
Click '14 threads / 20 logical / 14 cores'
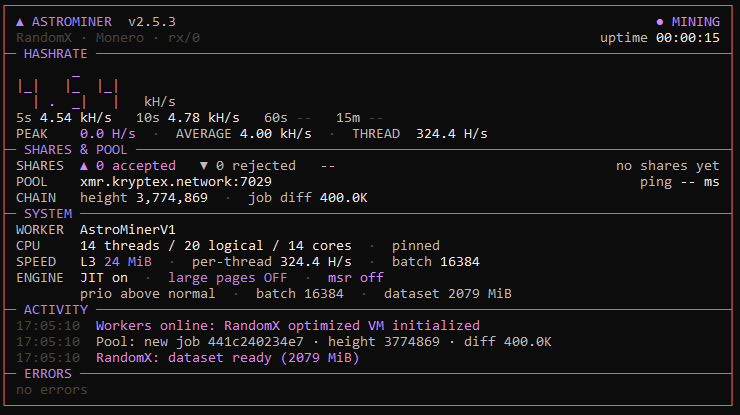tap(216, 246)
